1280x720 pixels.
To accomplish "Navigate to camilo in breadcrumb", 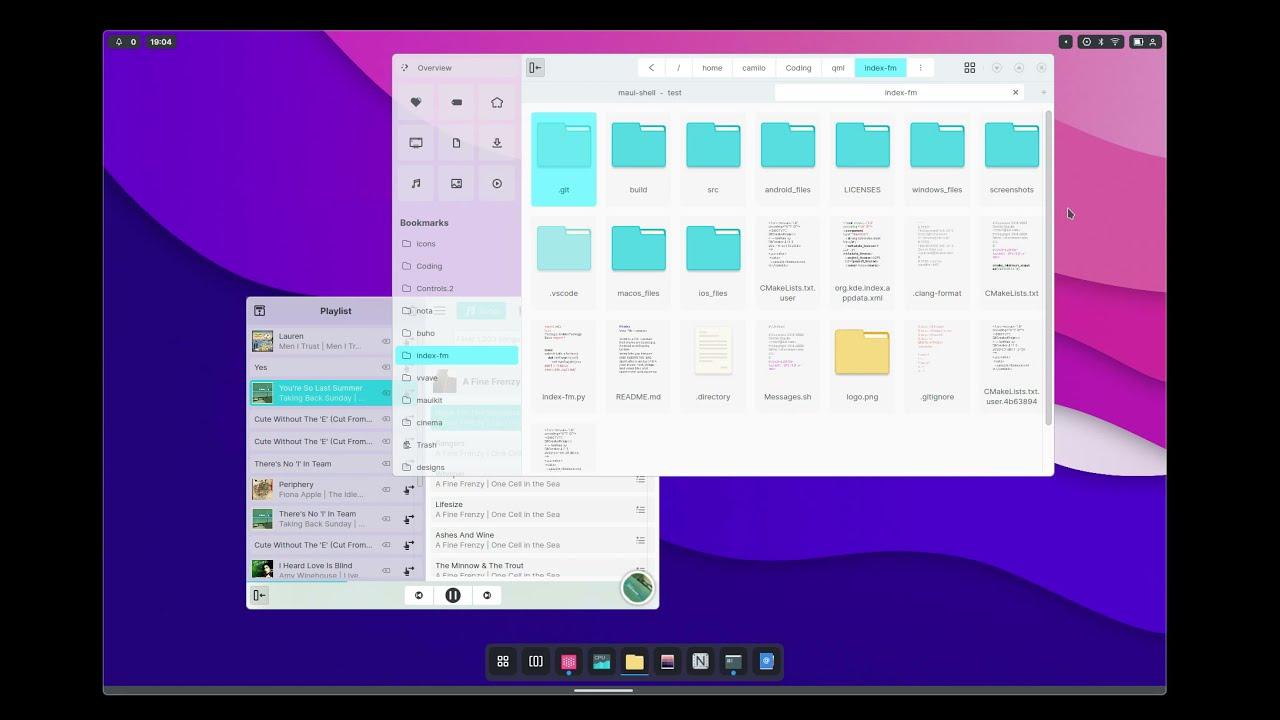I will (754, 68).
